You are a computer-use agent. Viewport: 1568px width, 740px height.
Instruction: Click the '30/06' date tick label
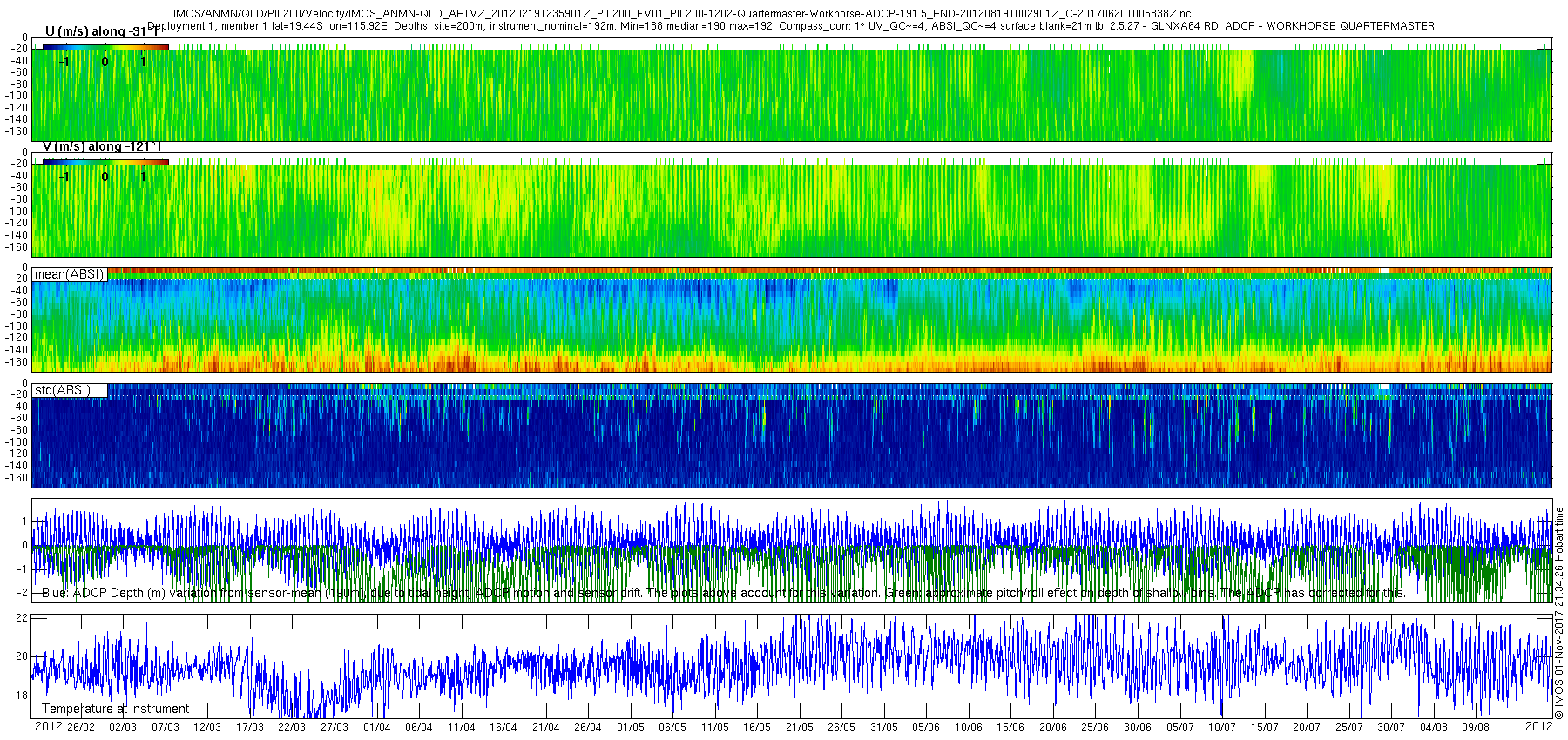[x=1138, y=728]
